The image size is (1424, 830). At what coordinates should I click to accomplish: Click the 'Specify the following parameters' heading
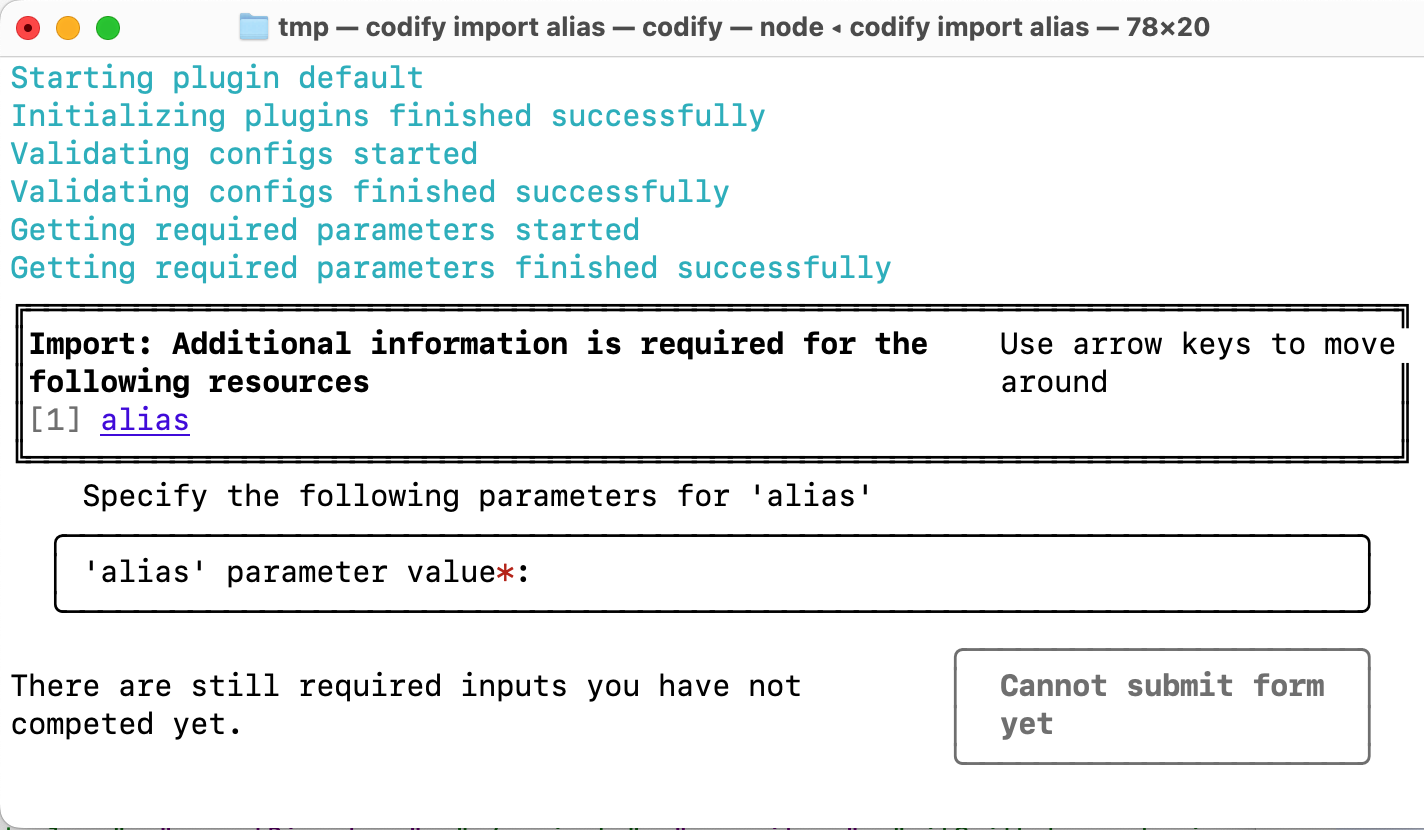(x=477, y=496)
